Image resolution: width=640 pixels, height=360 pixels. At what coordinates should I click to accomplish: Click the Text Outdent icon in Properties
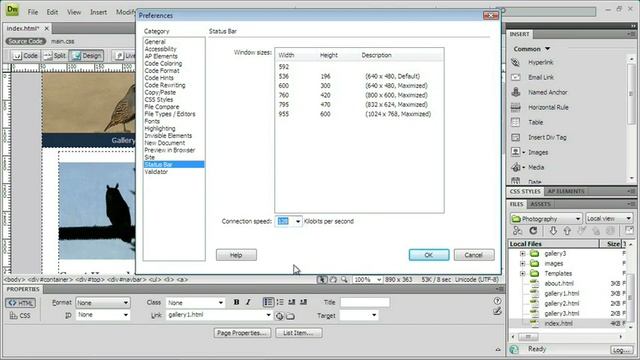[x=292, y=302]
